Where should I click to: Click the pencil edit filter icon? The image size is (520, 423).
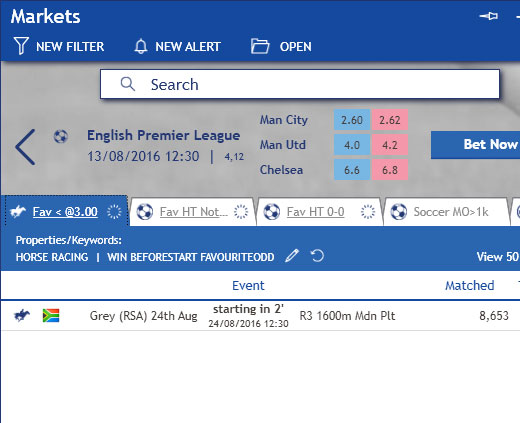pyautogui.click(x=292, y=256)
